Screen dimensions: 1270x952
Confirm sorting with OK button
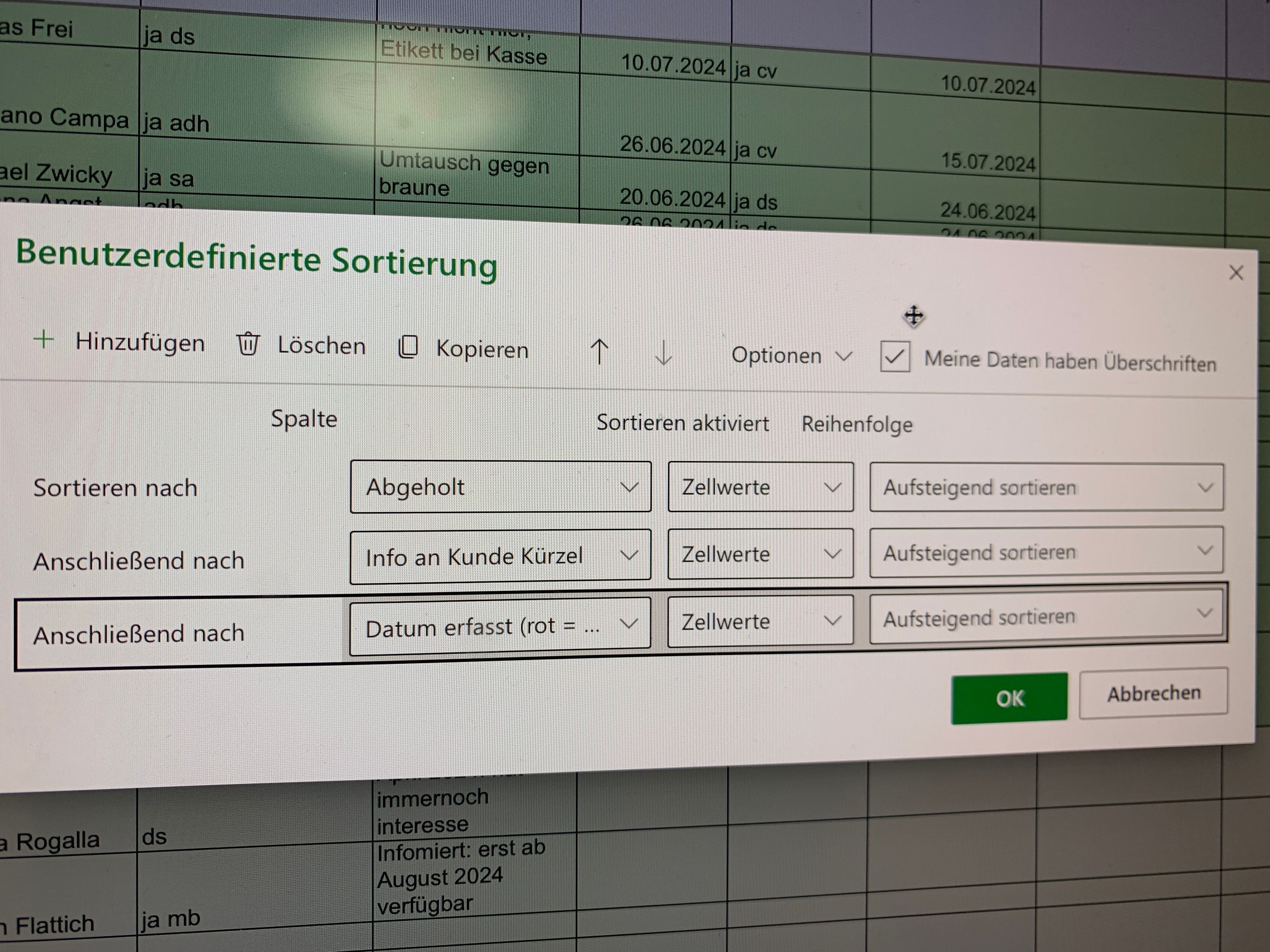1009,698
